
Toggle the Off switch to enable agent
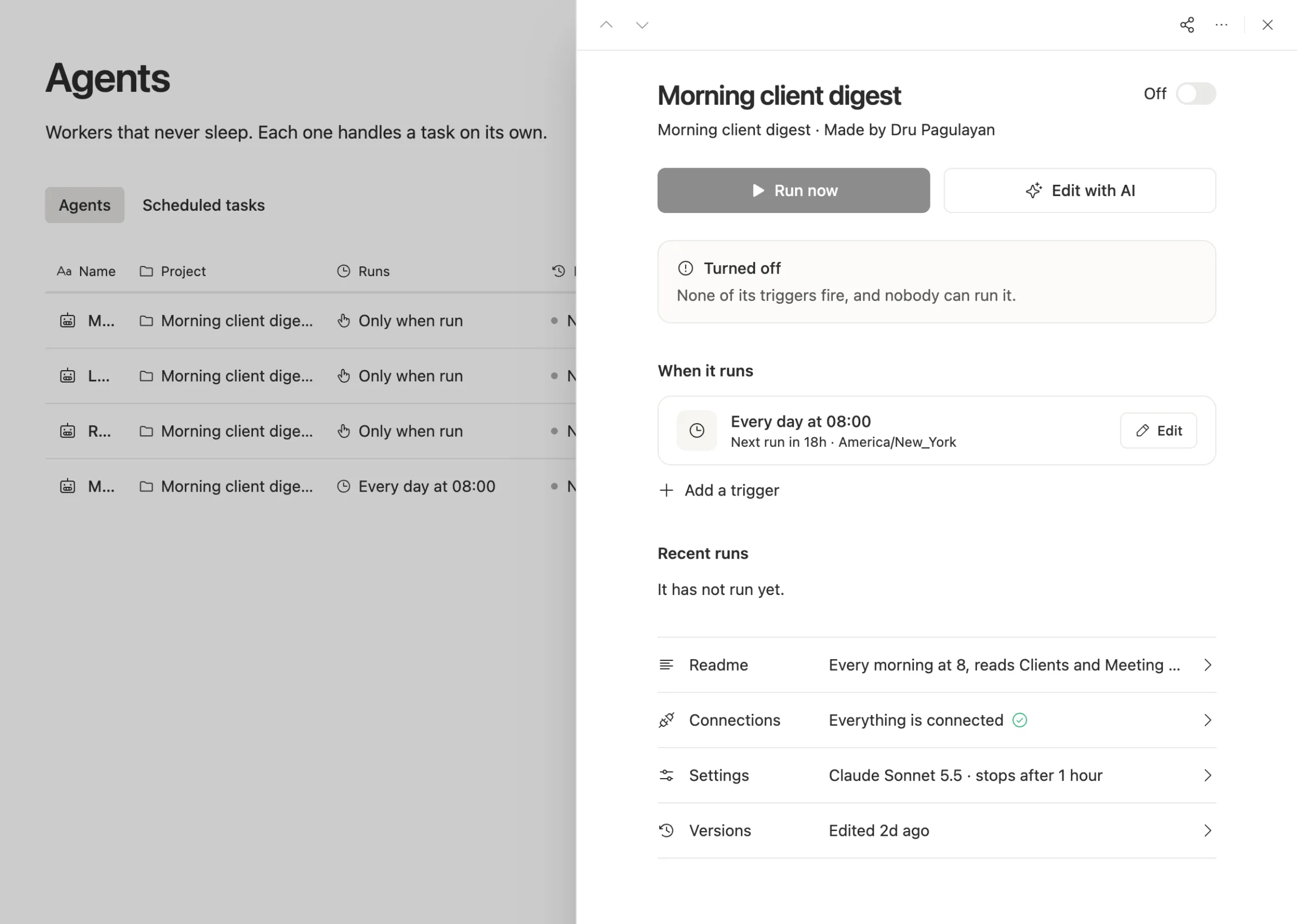coord(1196,94)
